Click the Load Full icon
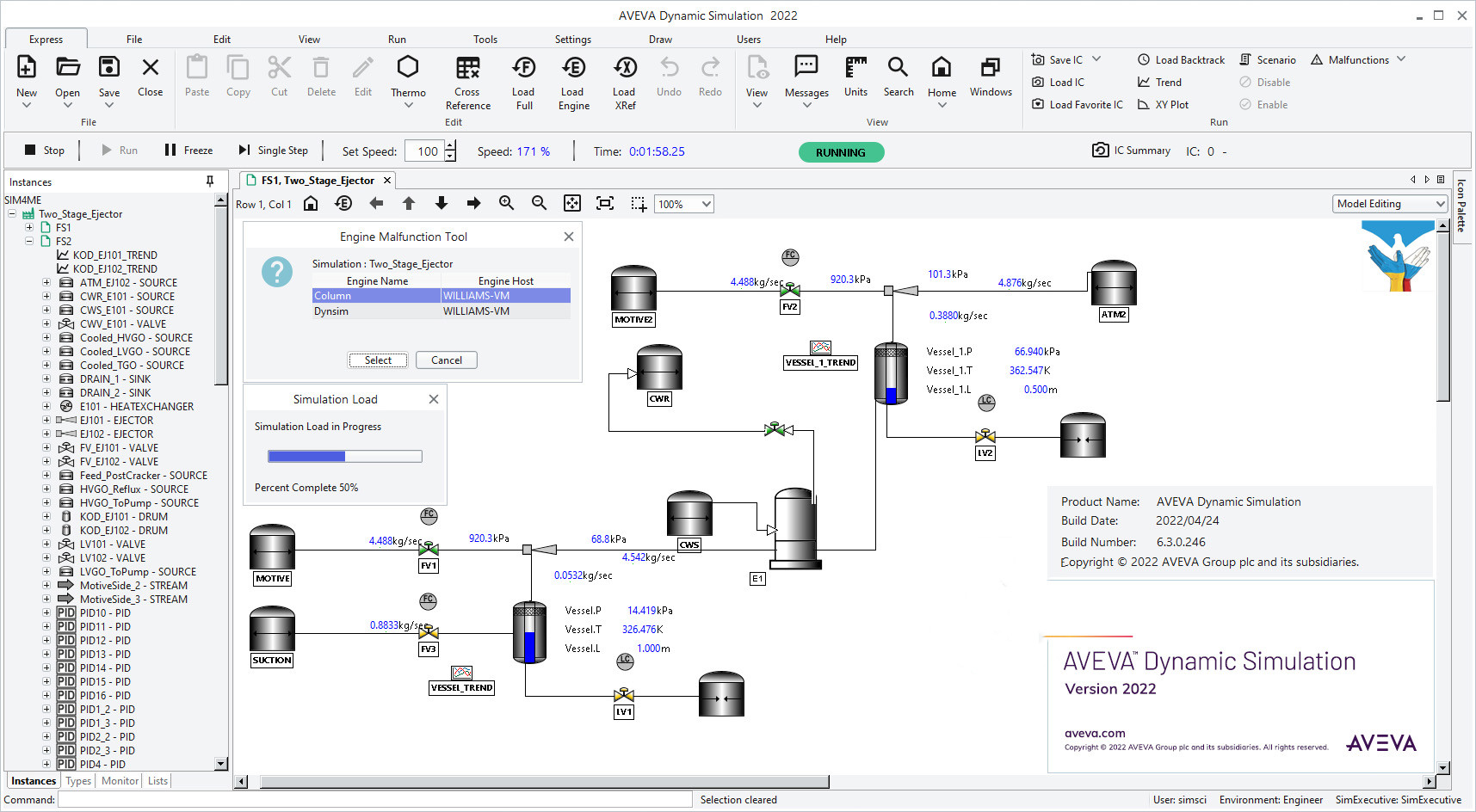Screen dimensions: 1476x812 (x=524, y=67)
